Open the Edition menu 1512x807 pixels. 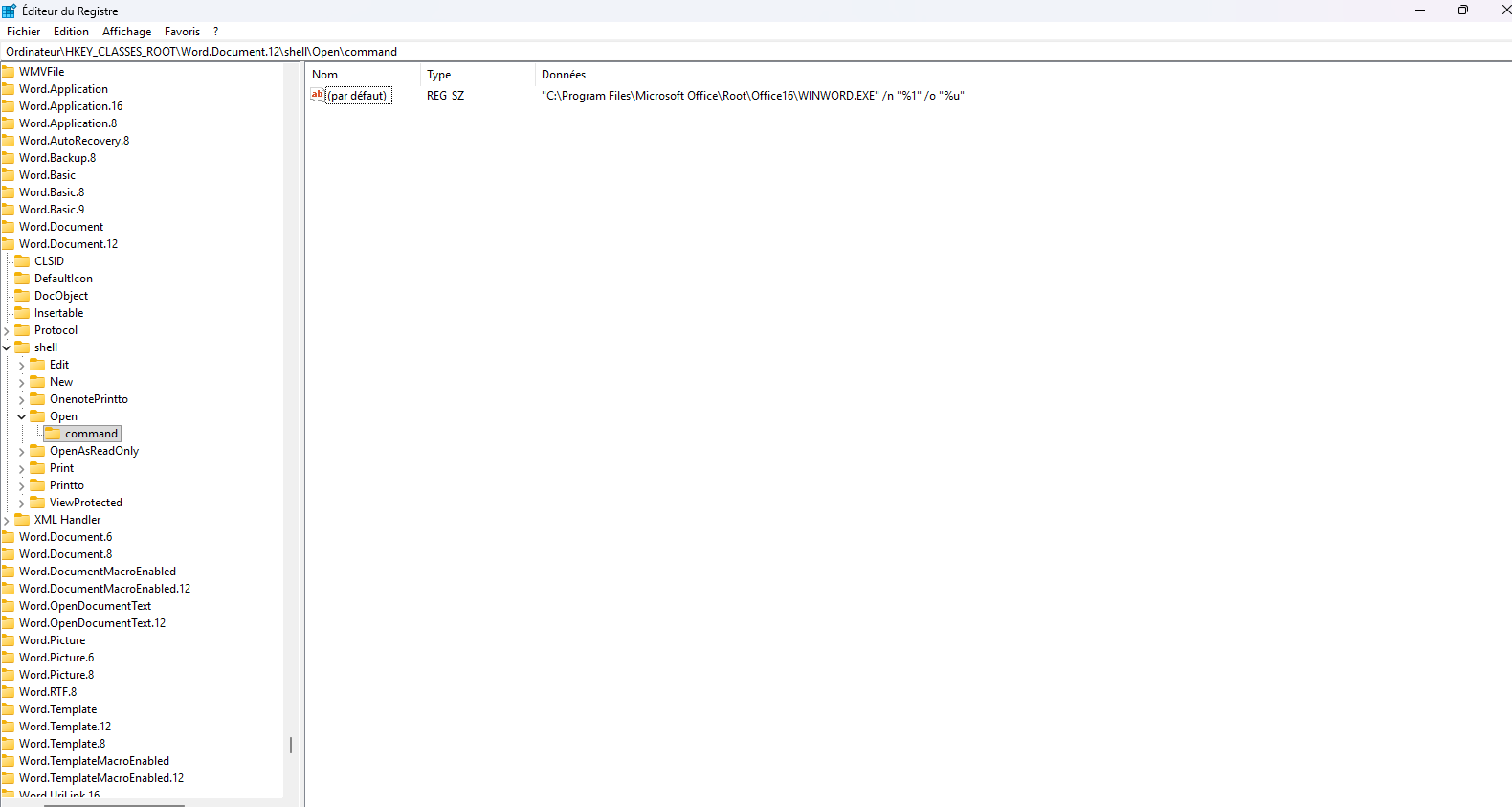(x=71, y=32)
